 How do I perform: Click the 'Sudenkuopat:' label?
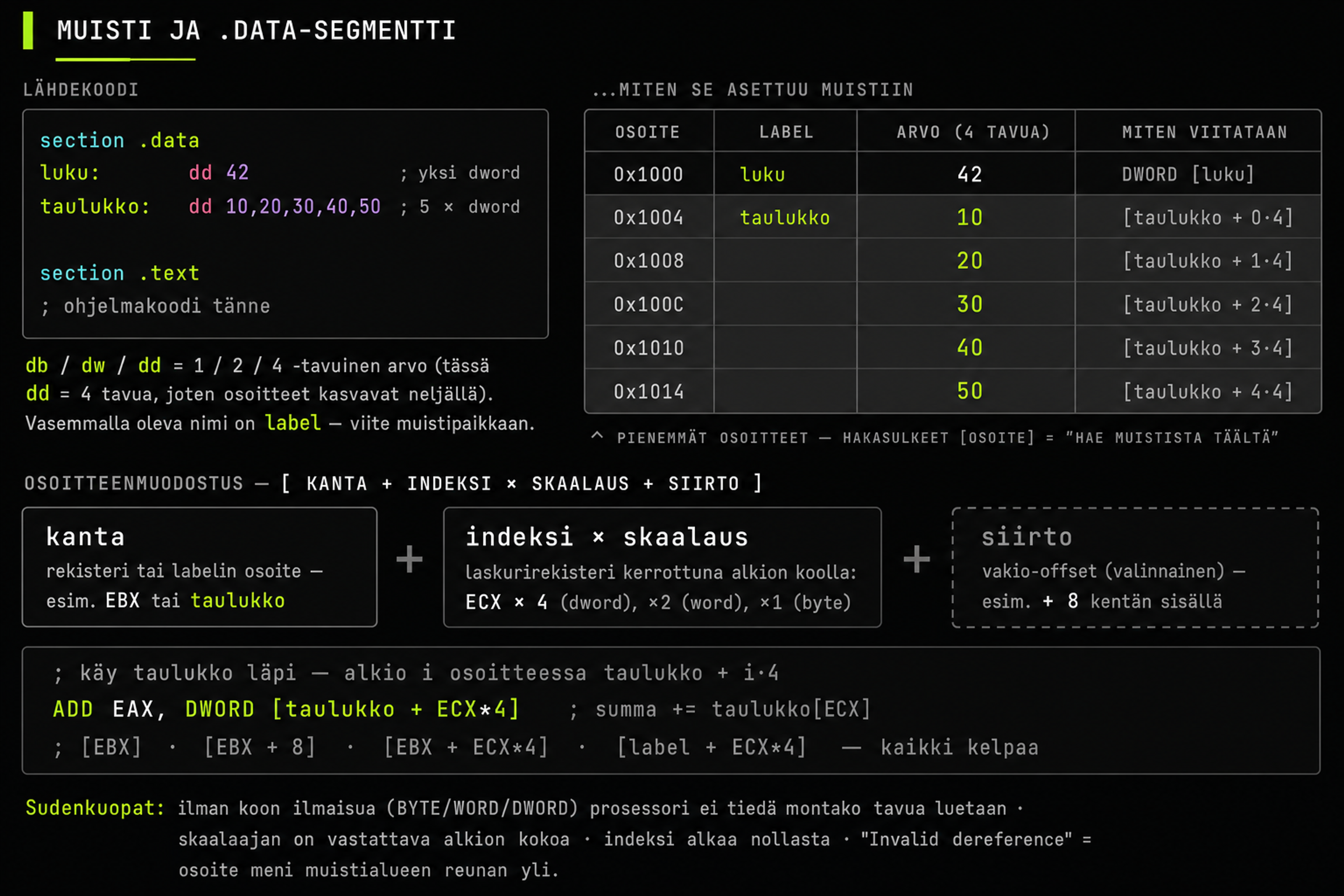coord(95,808)
